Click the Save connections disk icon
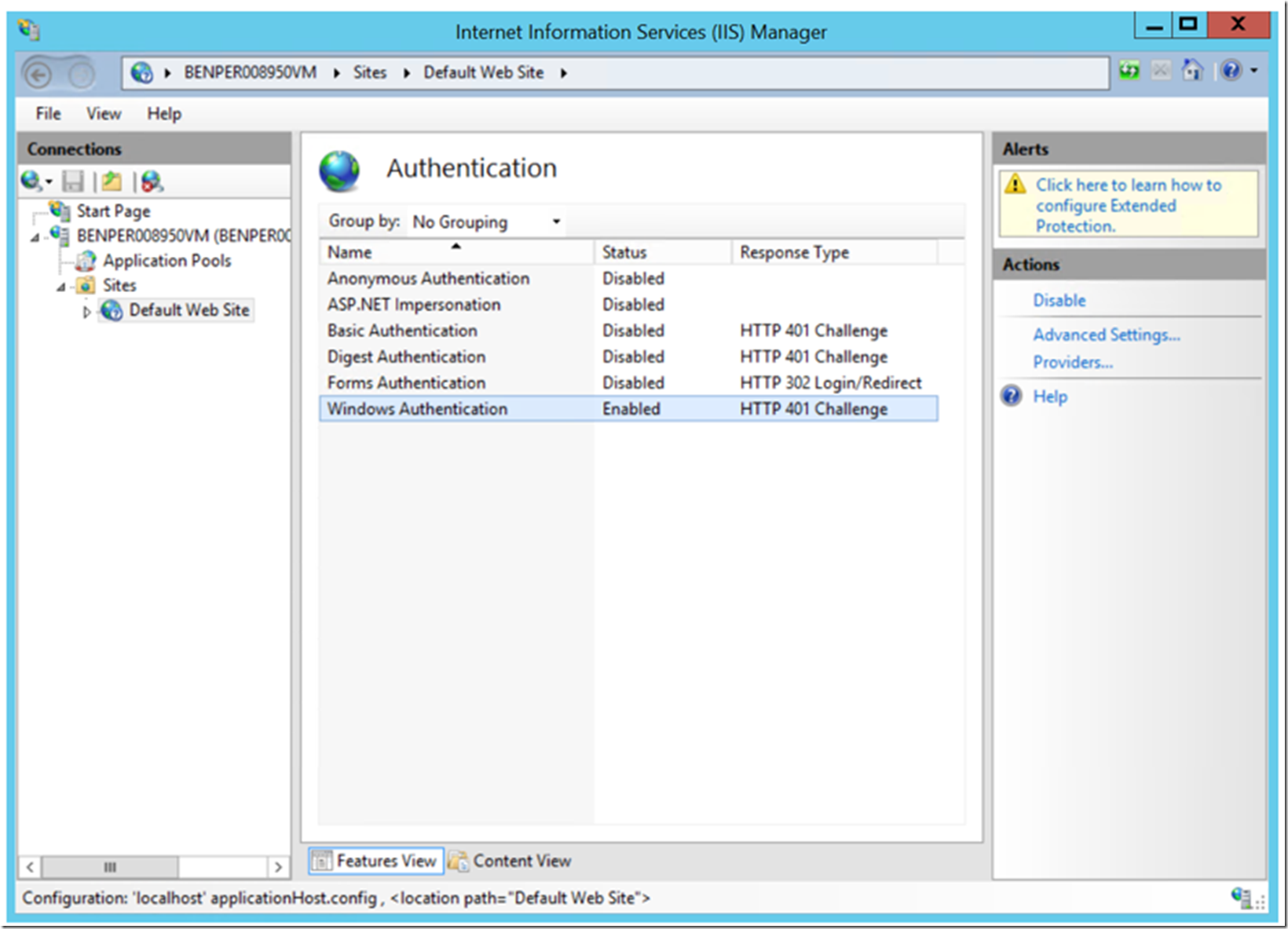This screenshot has height=929, width=1288. click(73, 181)
